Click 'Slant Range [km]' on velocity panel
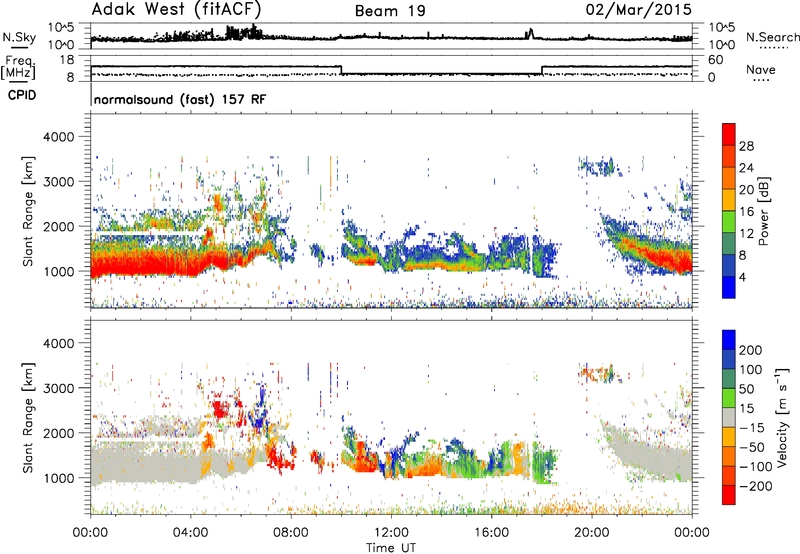This screenshot has width=800, height=554. [28, 418]
